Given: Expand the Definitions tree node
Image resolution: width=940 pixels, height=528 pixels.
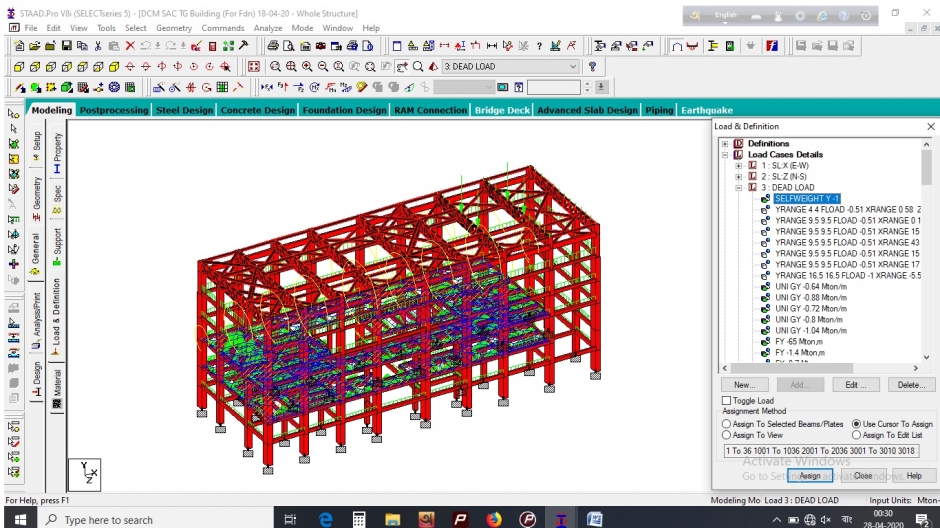Looking at the screenshot, I should point(726,144).
